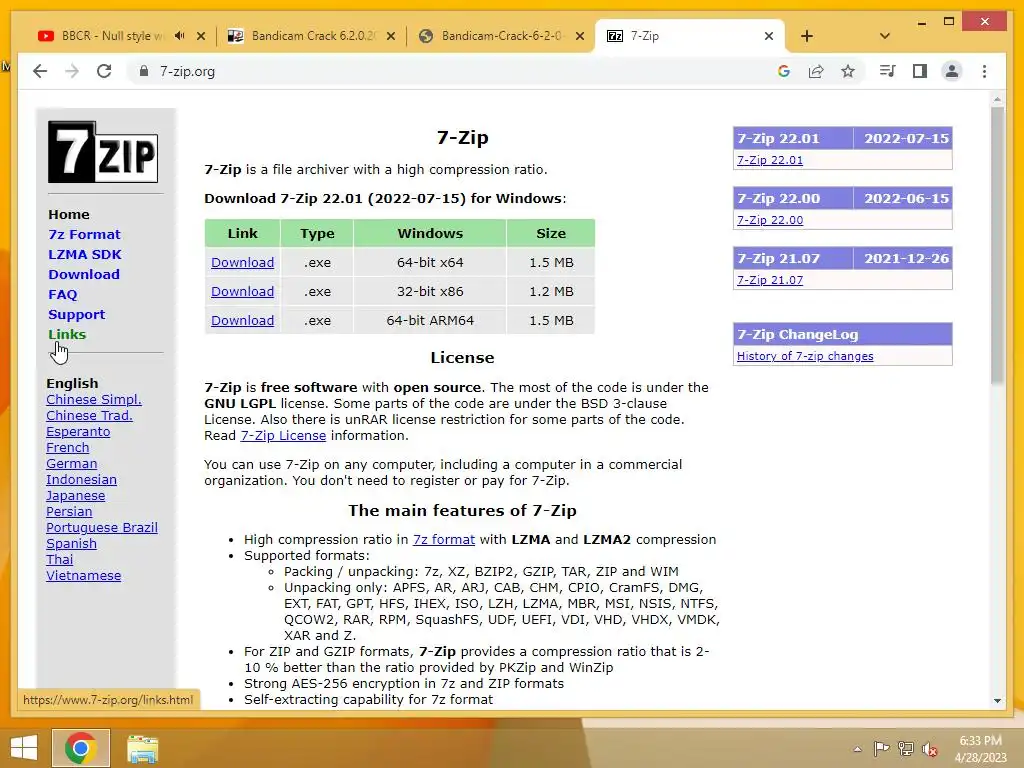Switch language to Esperanto
This screenshot has width=1024, height=768.
coord(78,432)
